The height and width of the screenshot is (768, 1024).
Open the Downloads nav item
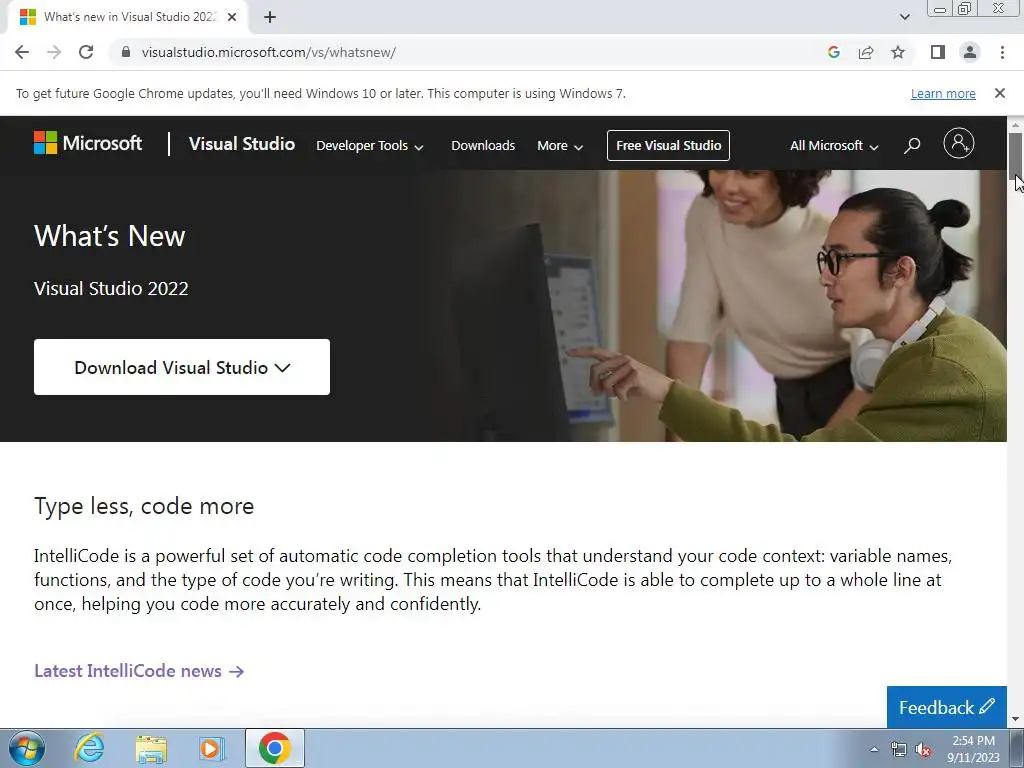tap(483, 146)
